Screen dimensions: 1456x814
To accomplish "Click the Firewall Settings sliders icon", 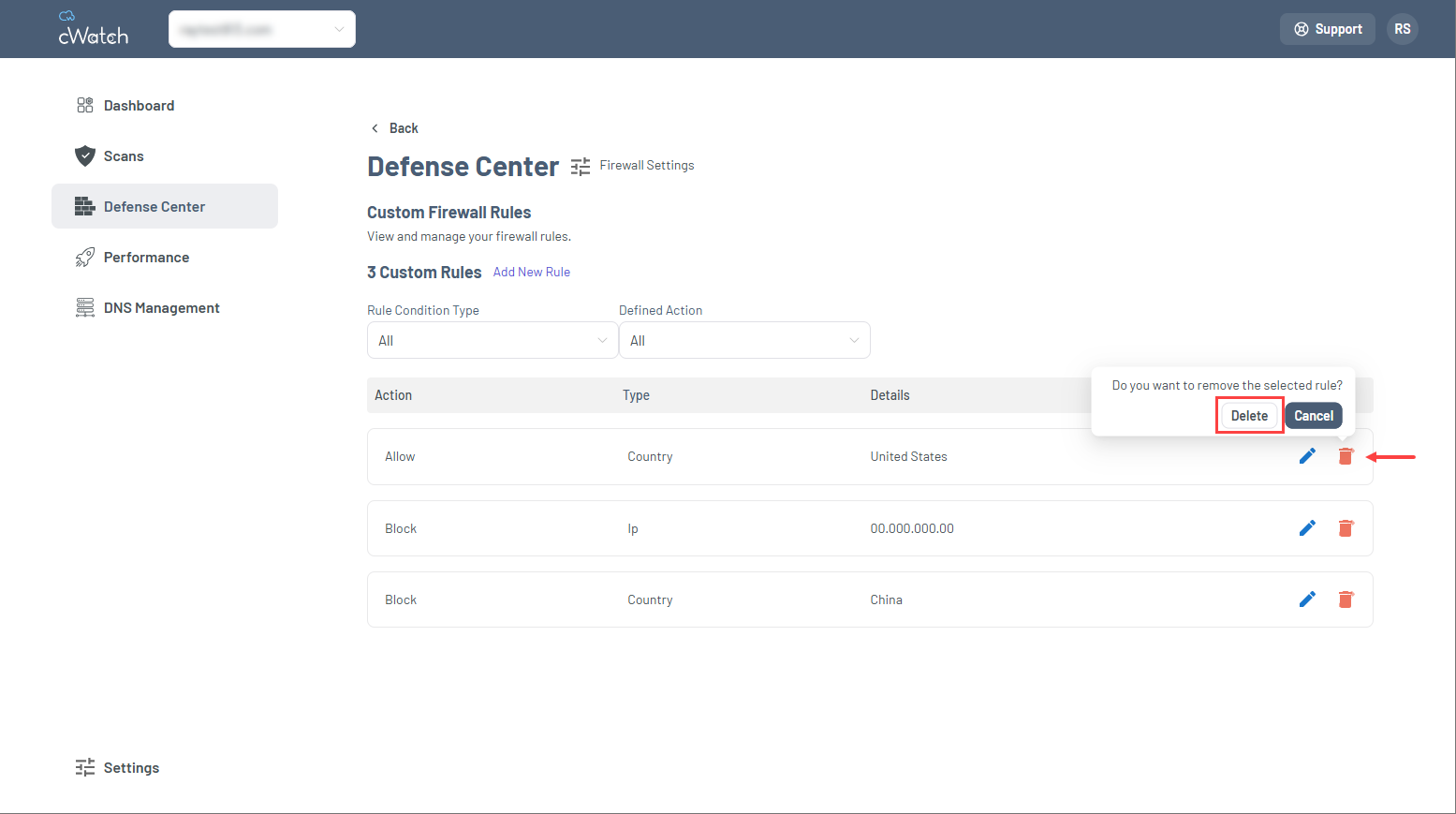I will [x=581, y=167].
